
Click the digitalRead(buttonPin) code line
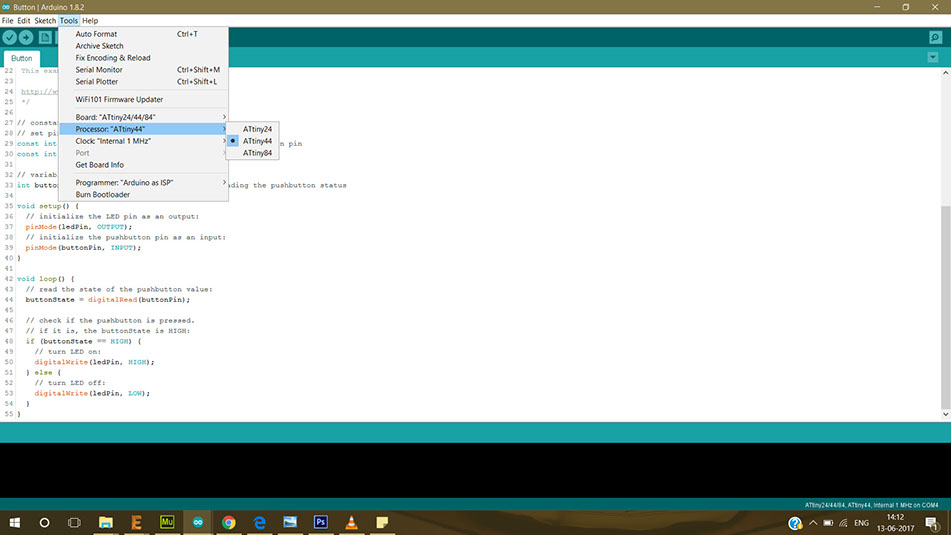pyautogui.click(x=107, y=300)
